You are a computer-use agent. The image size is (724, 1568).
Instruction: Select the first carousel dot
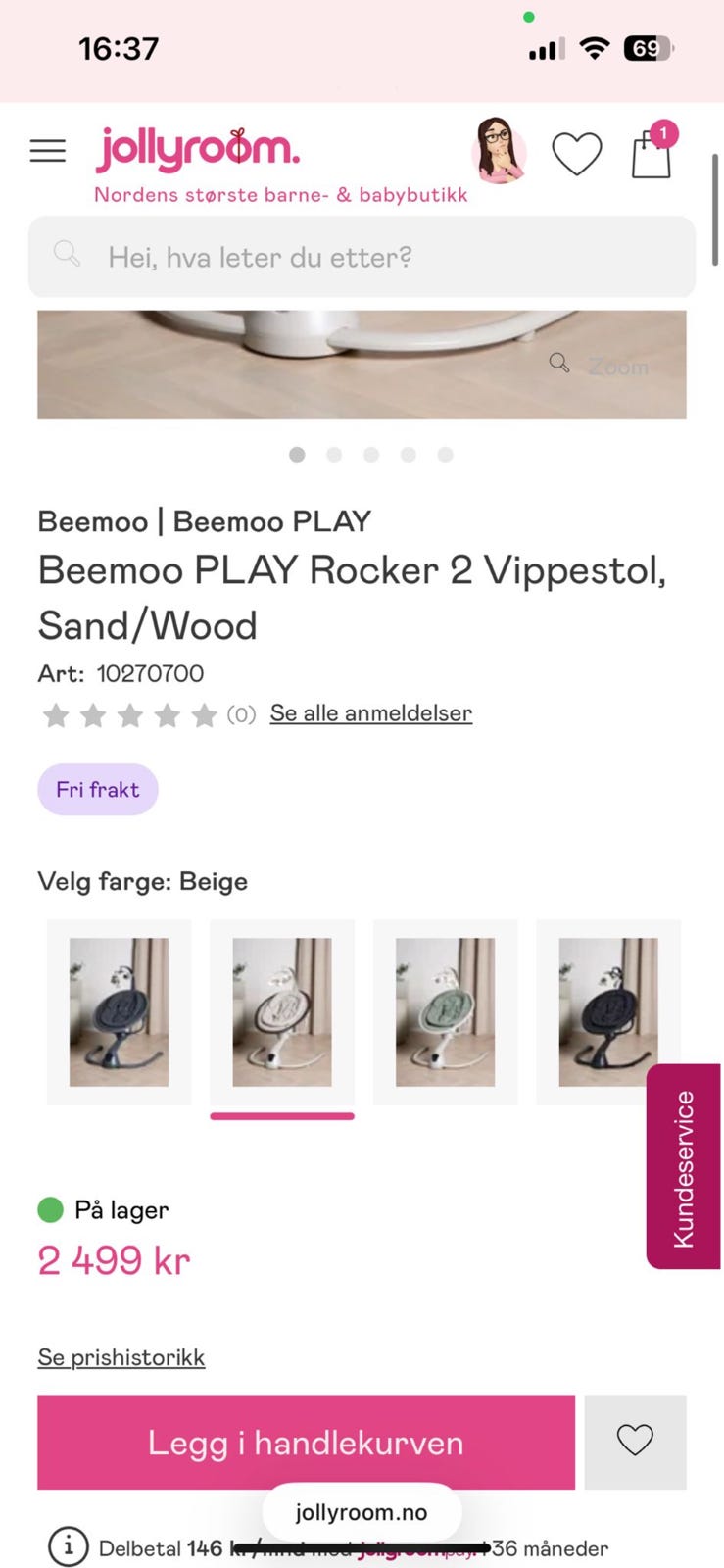click(x=297, y=455)
